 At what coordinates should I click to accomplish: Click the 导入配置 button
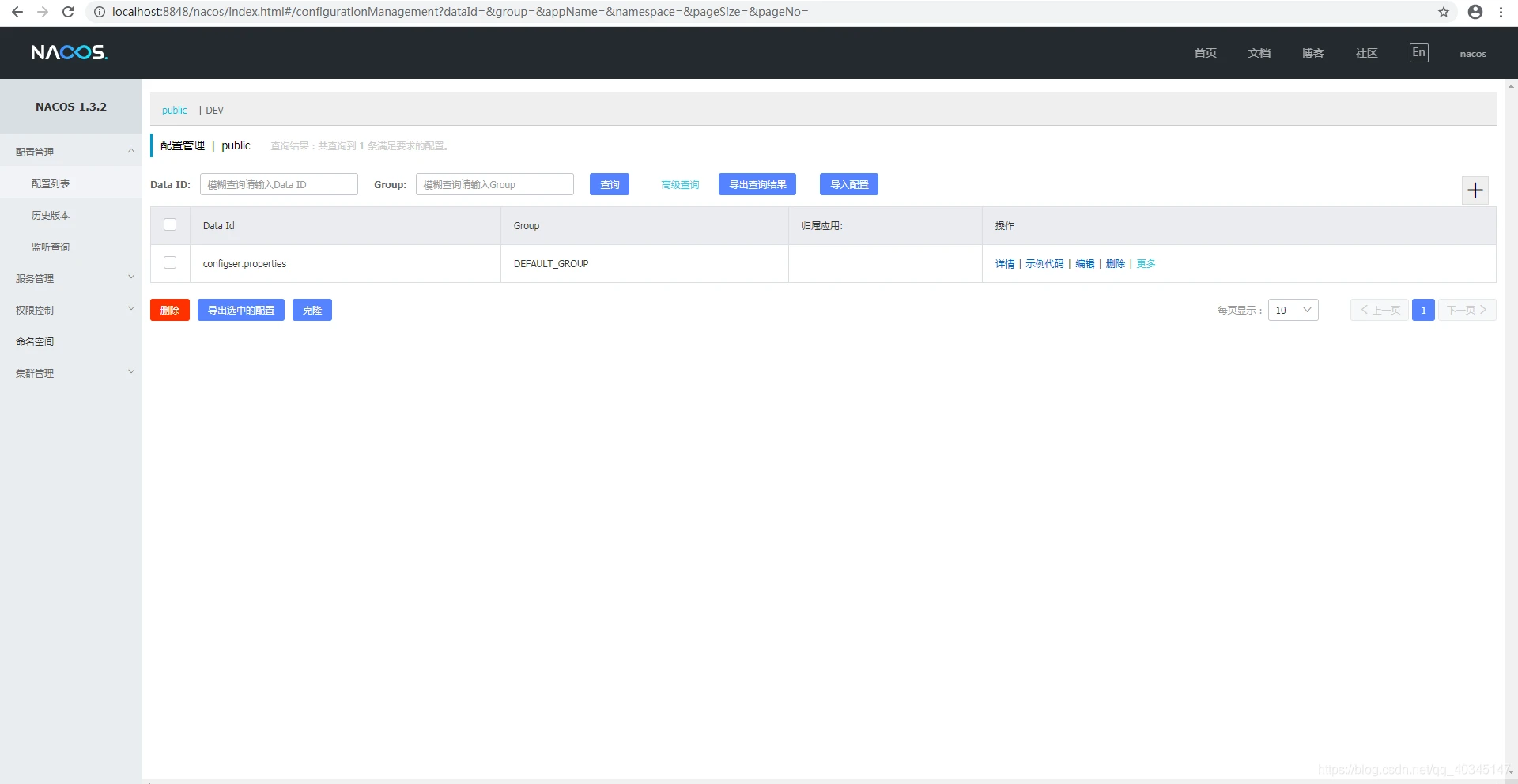849,184
